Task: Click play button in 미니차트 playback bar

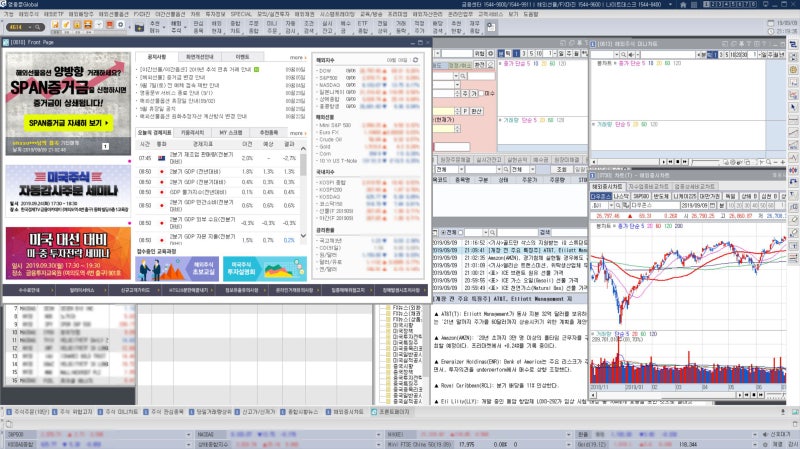Action: [x=663, y=162]
